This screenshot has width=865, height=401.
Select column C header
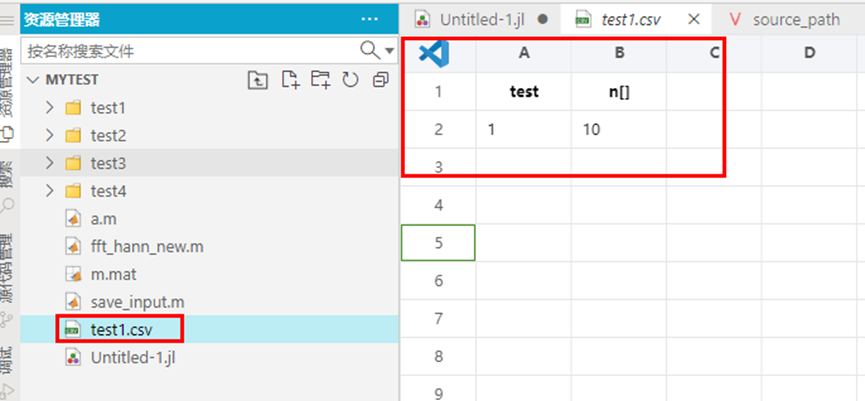coord(714,53)
